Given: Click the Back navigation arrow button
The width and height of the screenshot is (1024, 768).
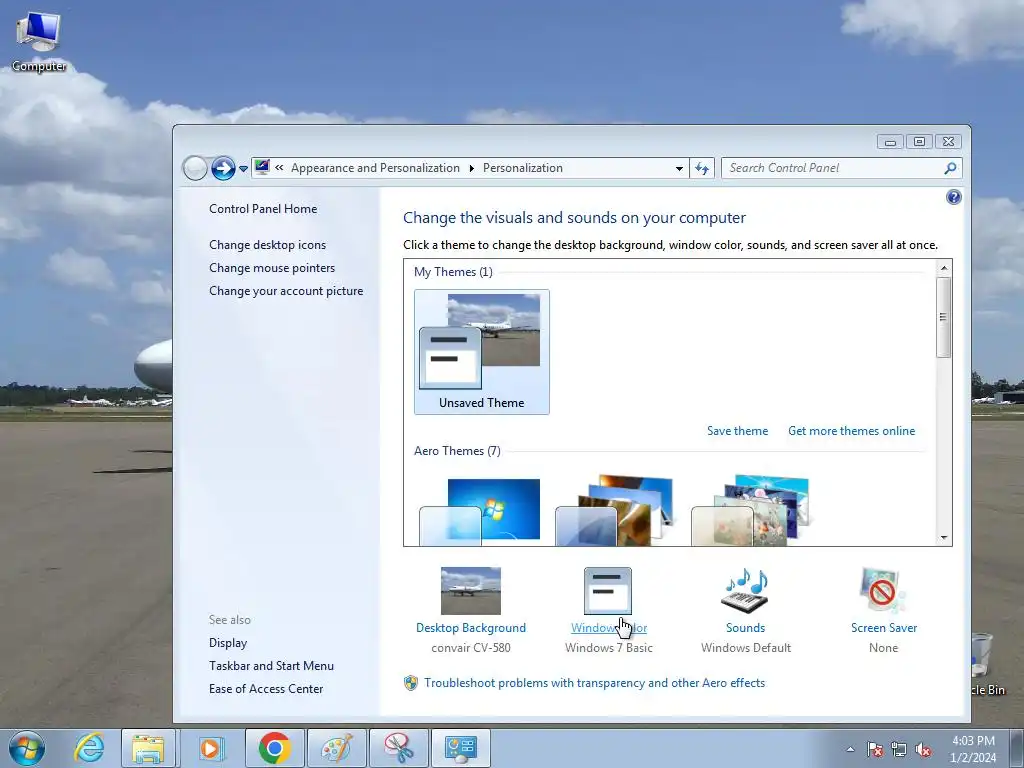Looking at the screenshot, I should pyautogui.click(x=195, y=168).
